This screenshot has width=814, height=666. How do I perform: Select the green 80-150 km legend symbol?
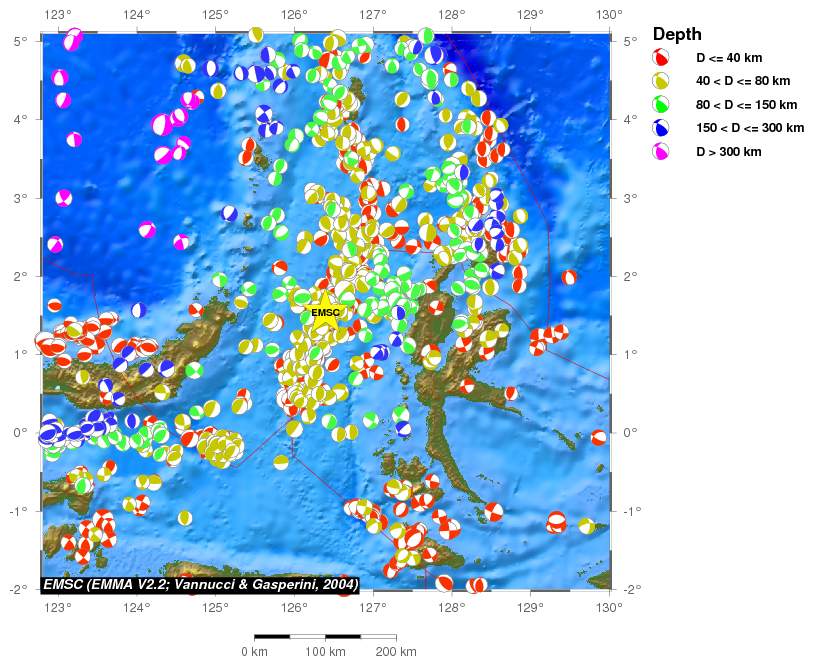pyautogui.click(x=660, y=104)
